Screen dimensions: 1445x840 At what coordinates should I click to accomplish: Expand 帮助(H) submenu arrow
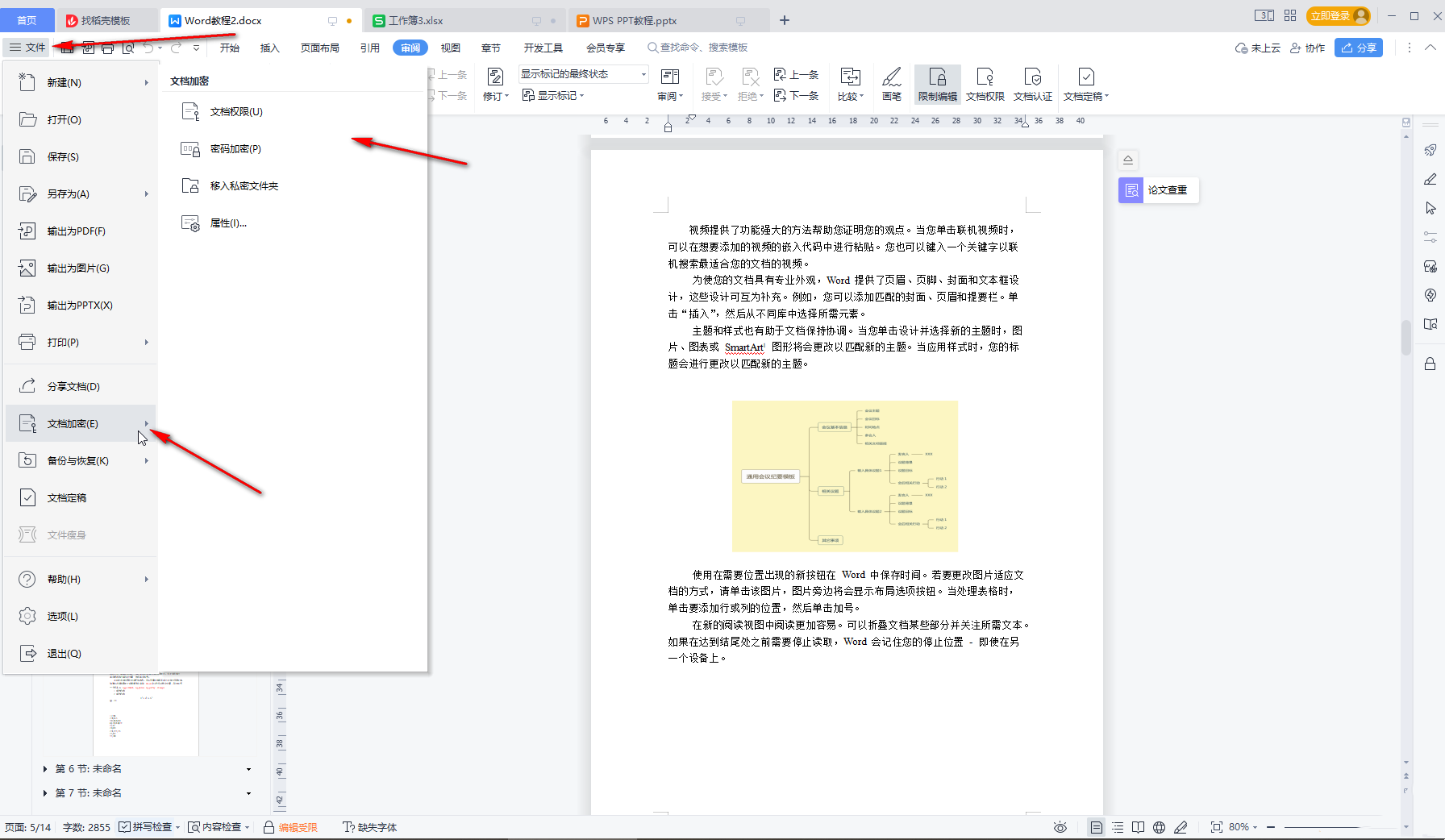(146, 579)
